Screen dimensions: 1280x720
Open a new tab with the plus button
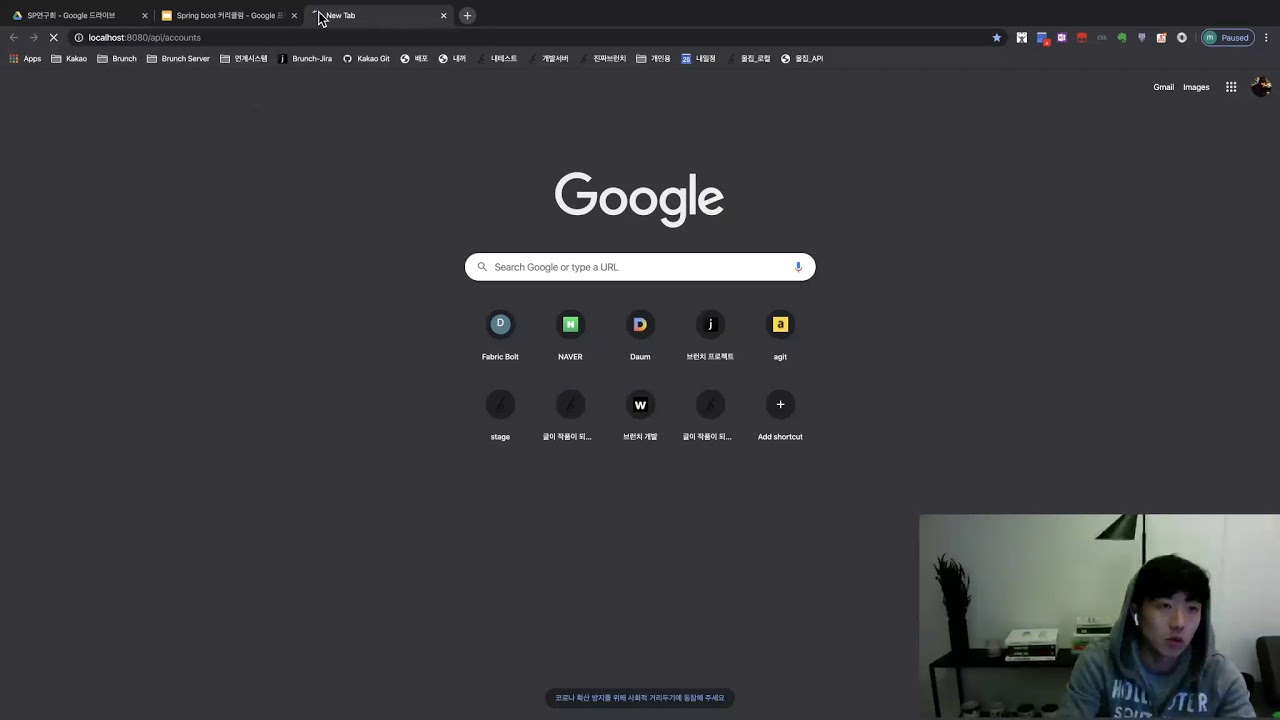[x=467, y=15]
